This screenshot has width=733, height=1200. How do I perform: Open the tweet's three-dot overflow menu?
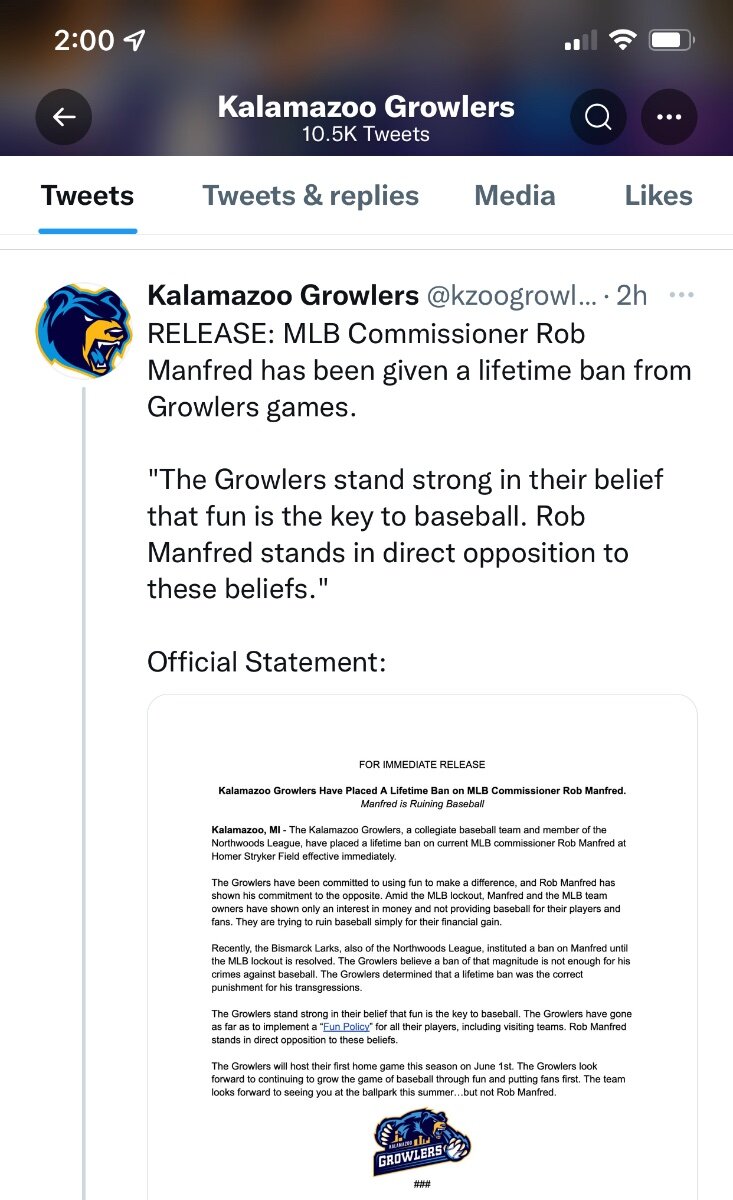[681, 295]
